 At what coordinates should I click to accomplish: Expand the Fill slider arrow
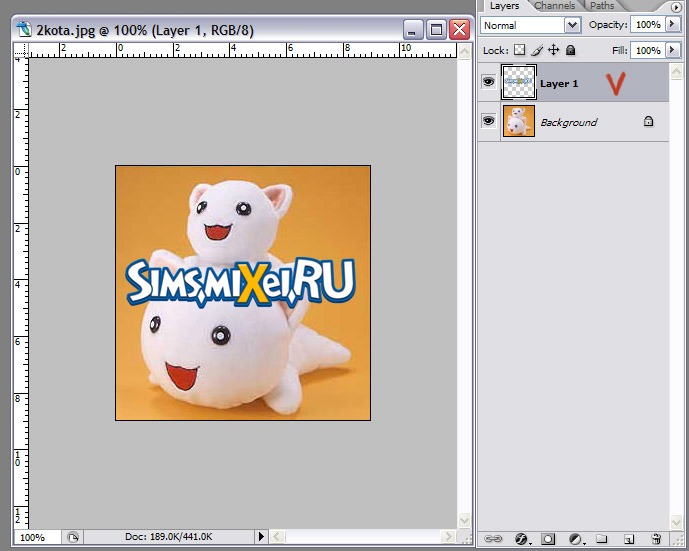pyautogui.click(x=671, y=50)
